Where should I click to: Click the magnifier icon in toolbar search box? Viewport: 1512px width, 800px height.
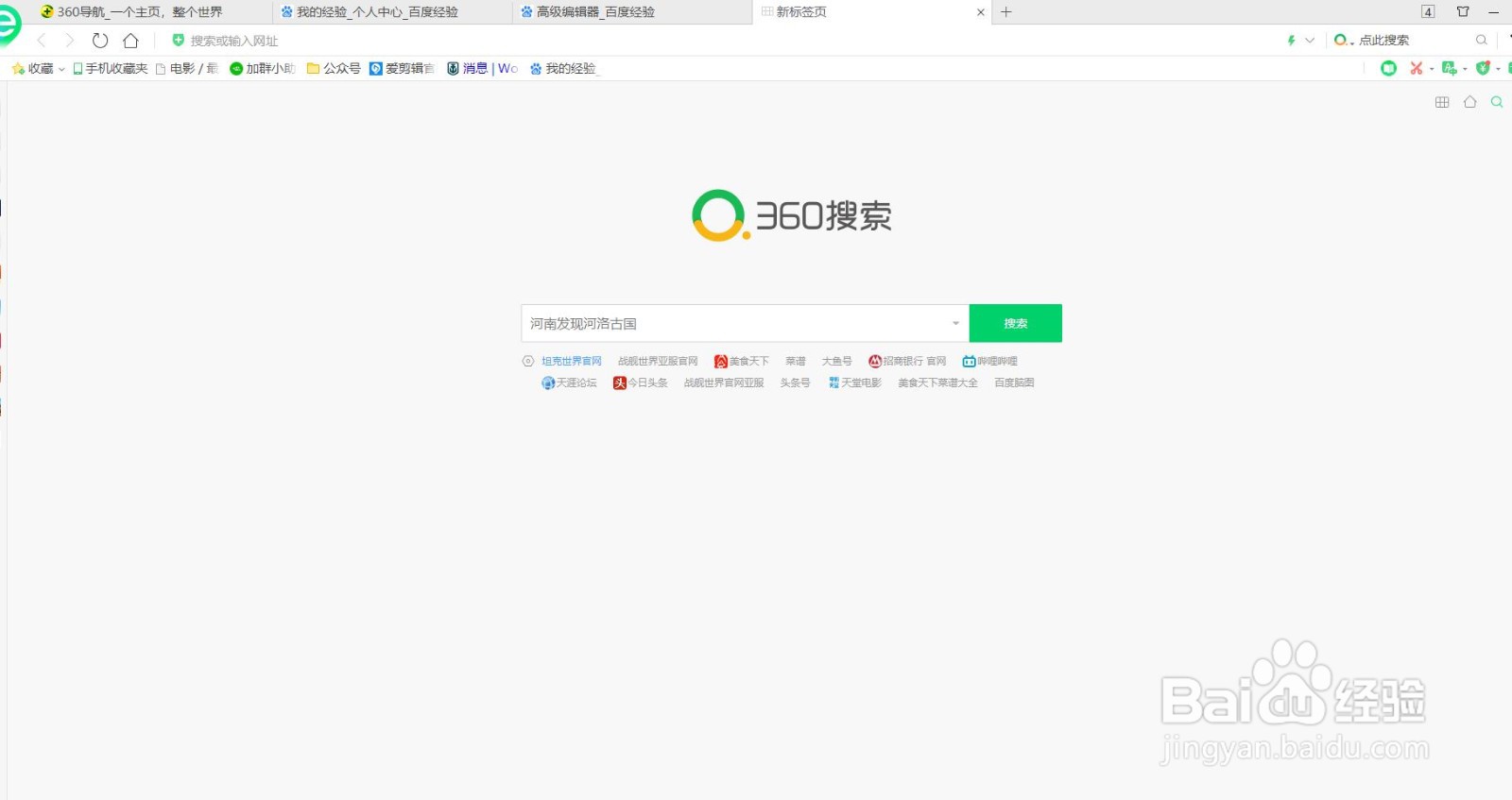1482,41
